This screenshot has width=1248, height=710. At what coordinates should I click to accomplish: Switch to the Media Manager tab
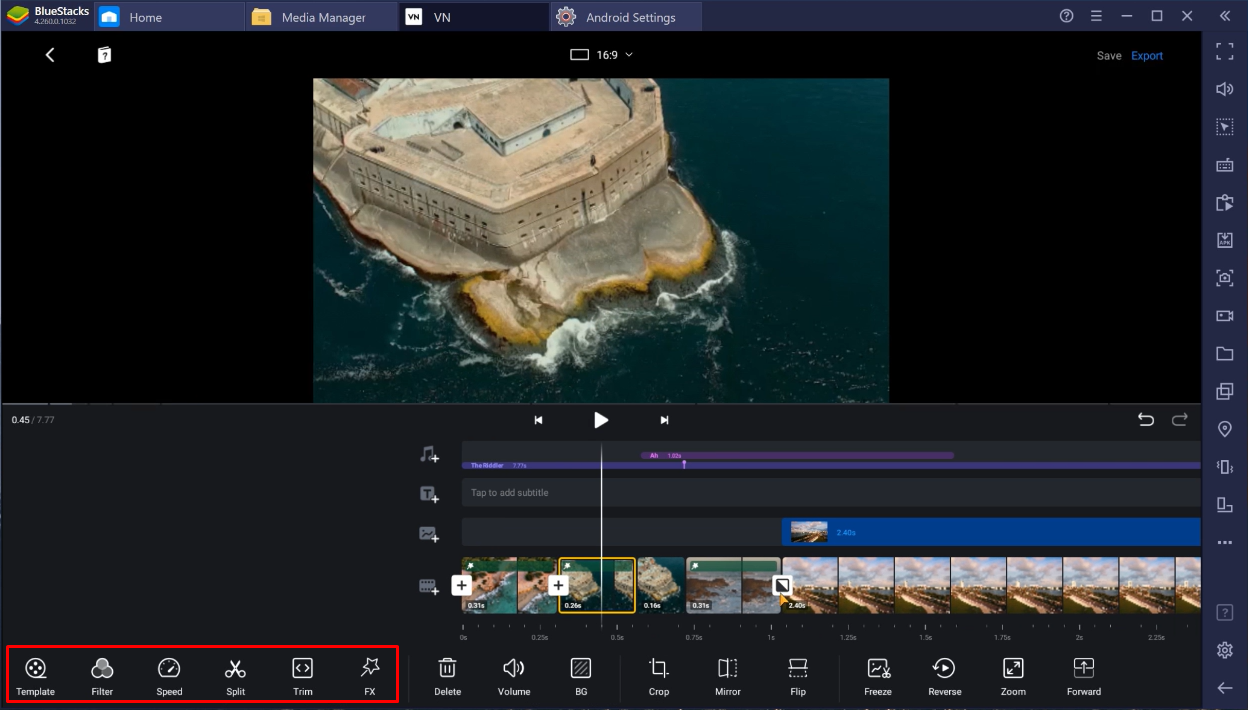(x=322, y=17)
